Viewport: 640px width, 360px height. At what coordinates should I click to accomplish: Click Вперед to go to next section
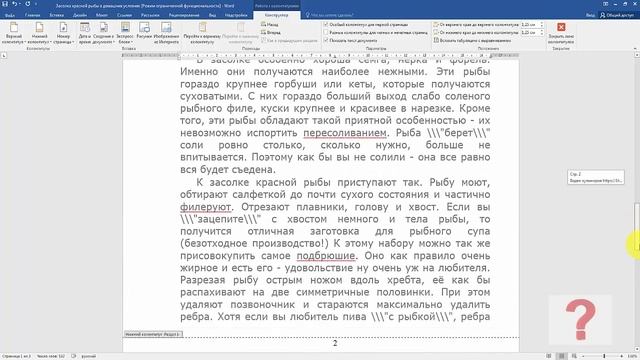point(271,32)
